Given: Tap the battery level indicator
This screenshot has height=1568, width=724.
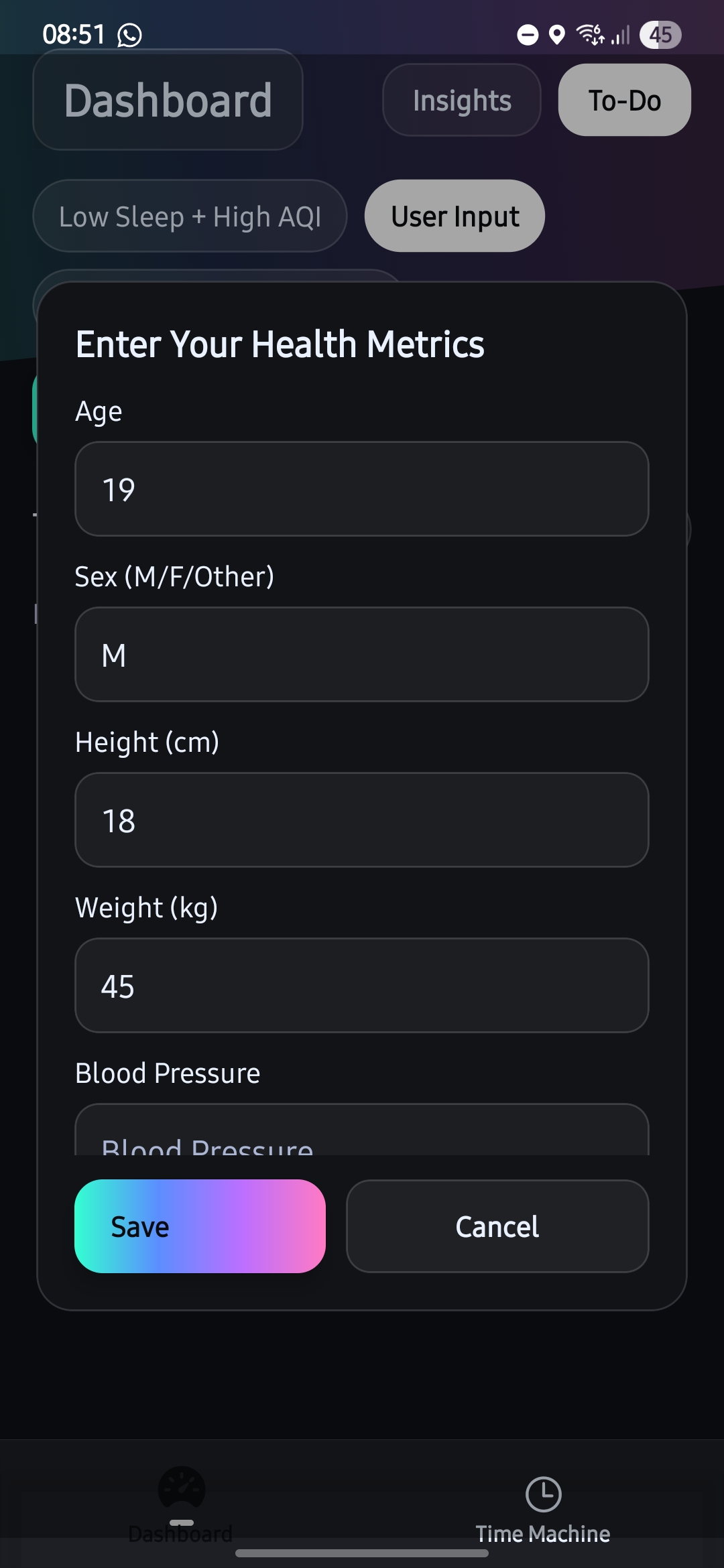Looking at the screenshot, I should (660, 34).
